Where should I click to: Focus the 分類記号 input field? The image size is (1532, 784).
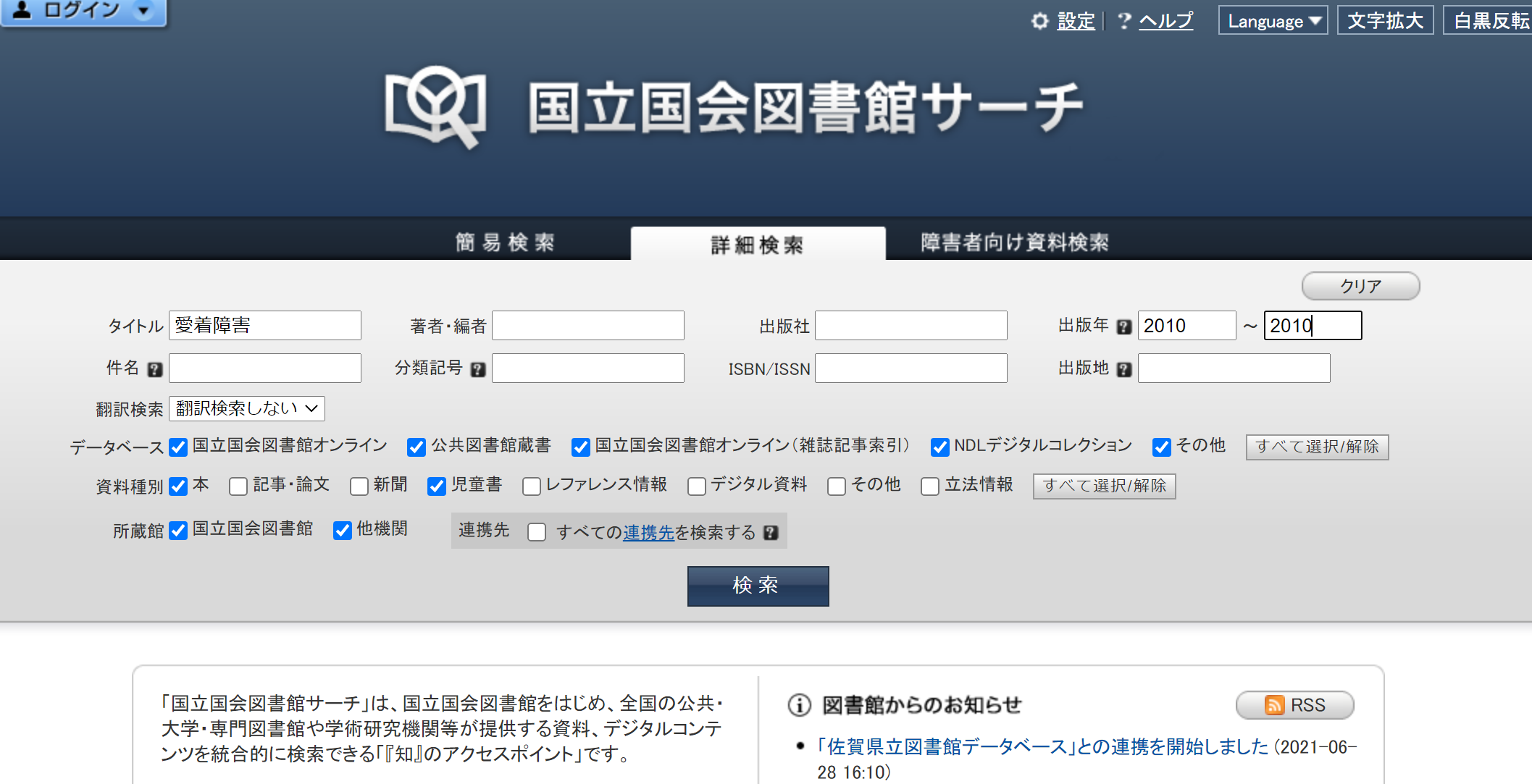pyautogui.click(x=588, y=368)
